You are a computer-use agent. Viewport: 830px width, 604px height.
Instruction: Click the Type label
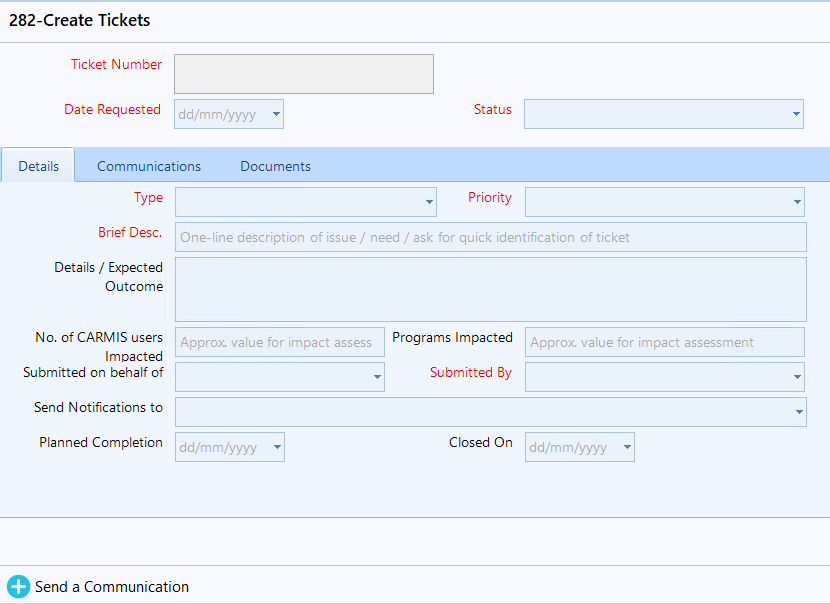point(148,197)
